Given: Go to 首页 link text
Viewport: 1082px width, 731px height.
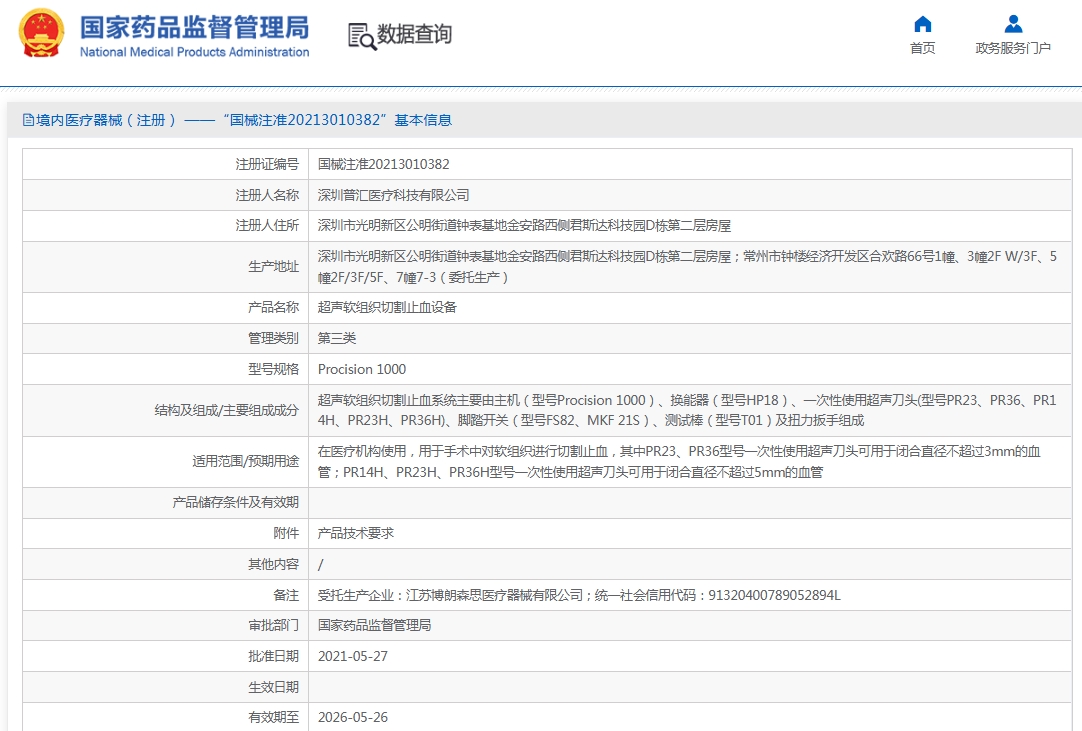Looking at the screenshot, I should [923, 48].
